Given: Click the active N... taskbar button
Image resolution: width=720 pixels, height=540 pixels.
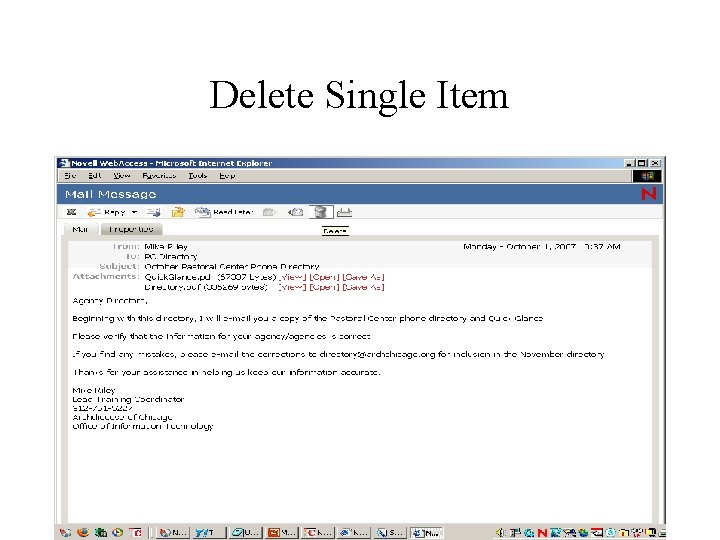Looking at the screenshot, I should pyautogui.click(x=426, y=533).
